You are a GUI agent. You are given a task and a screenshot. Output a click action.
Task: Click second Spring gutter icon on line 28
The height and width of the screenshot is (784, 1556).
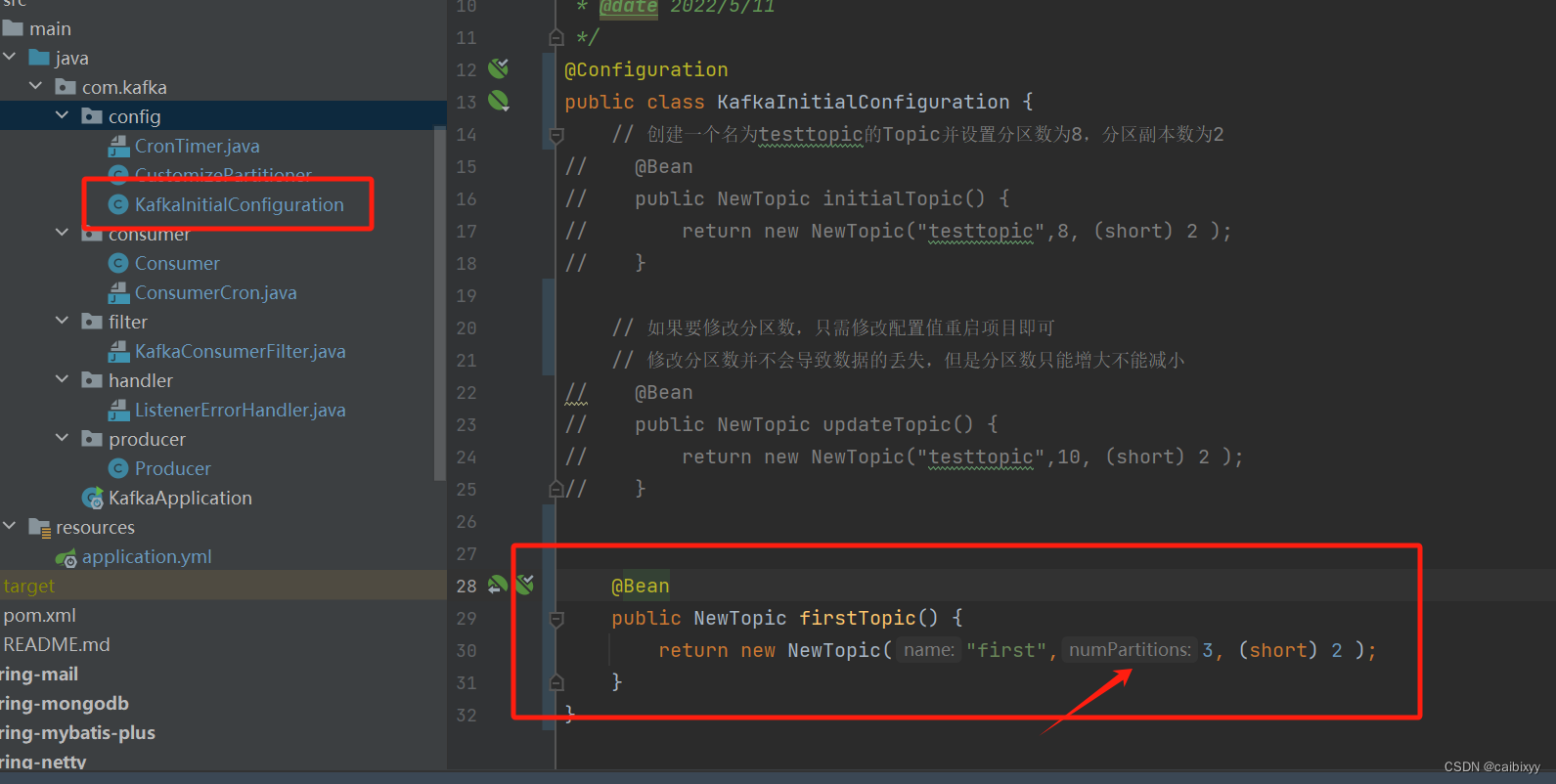tap(525, 585)
